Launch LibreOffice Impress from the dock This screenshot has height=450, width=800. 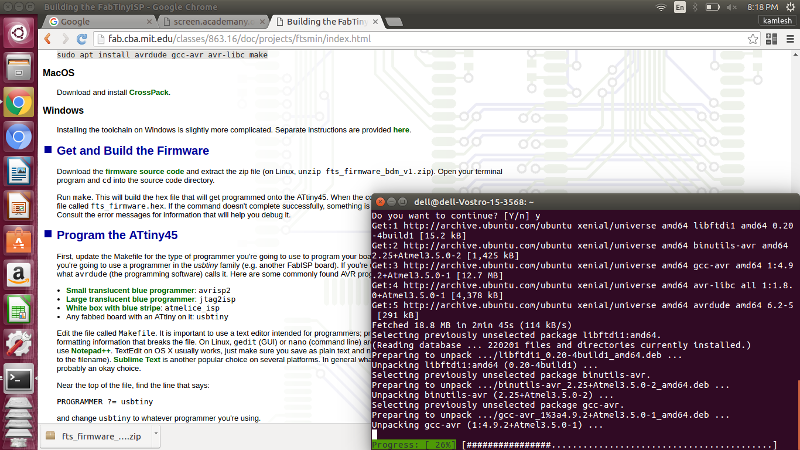[18, 207]
